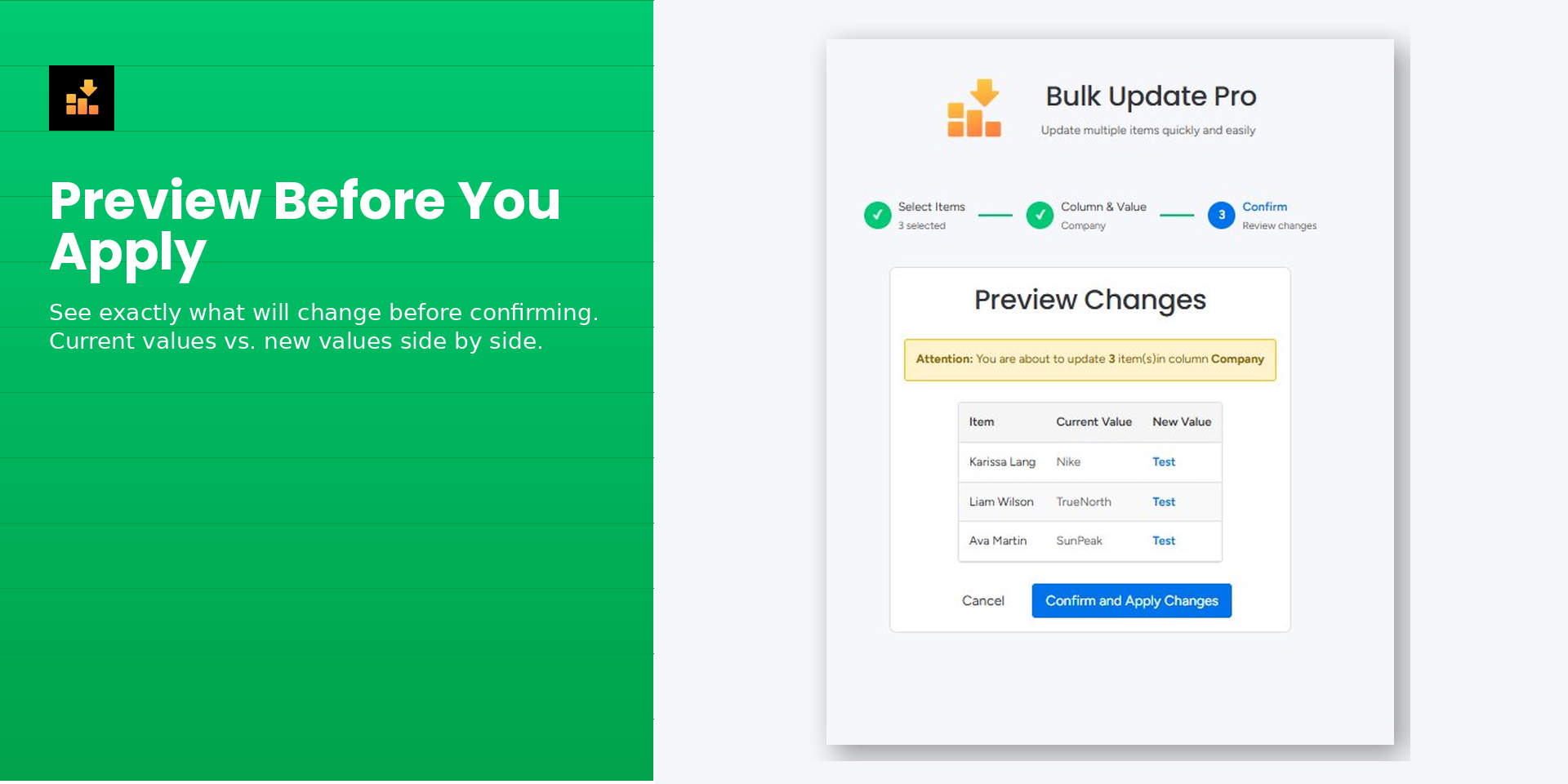This screenshot has width=1568, height=784.
Task: Click the Preview Changes heading
Action: pos(1089,301)
